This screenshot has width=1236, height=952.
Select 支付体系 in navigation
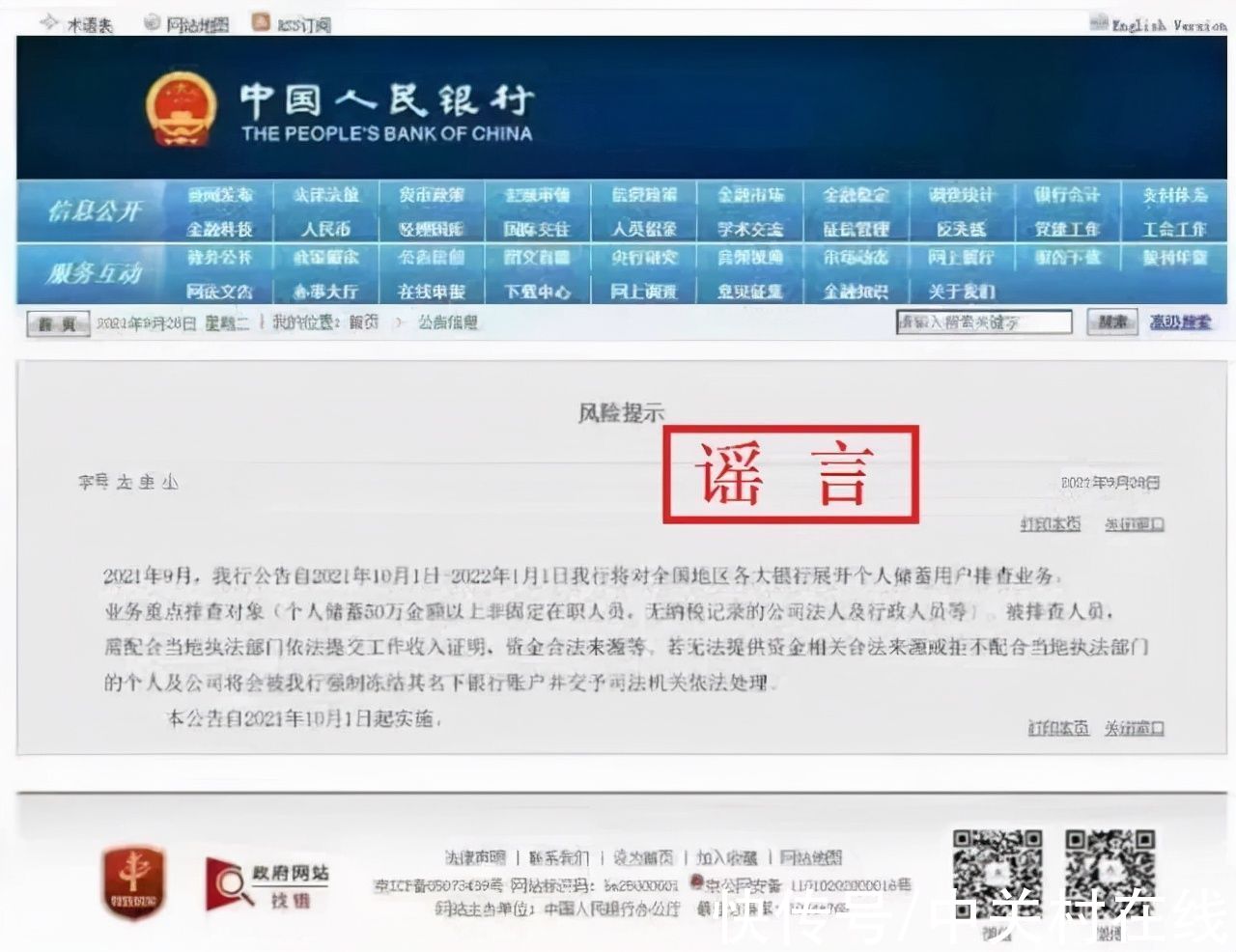point(1174,195)
